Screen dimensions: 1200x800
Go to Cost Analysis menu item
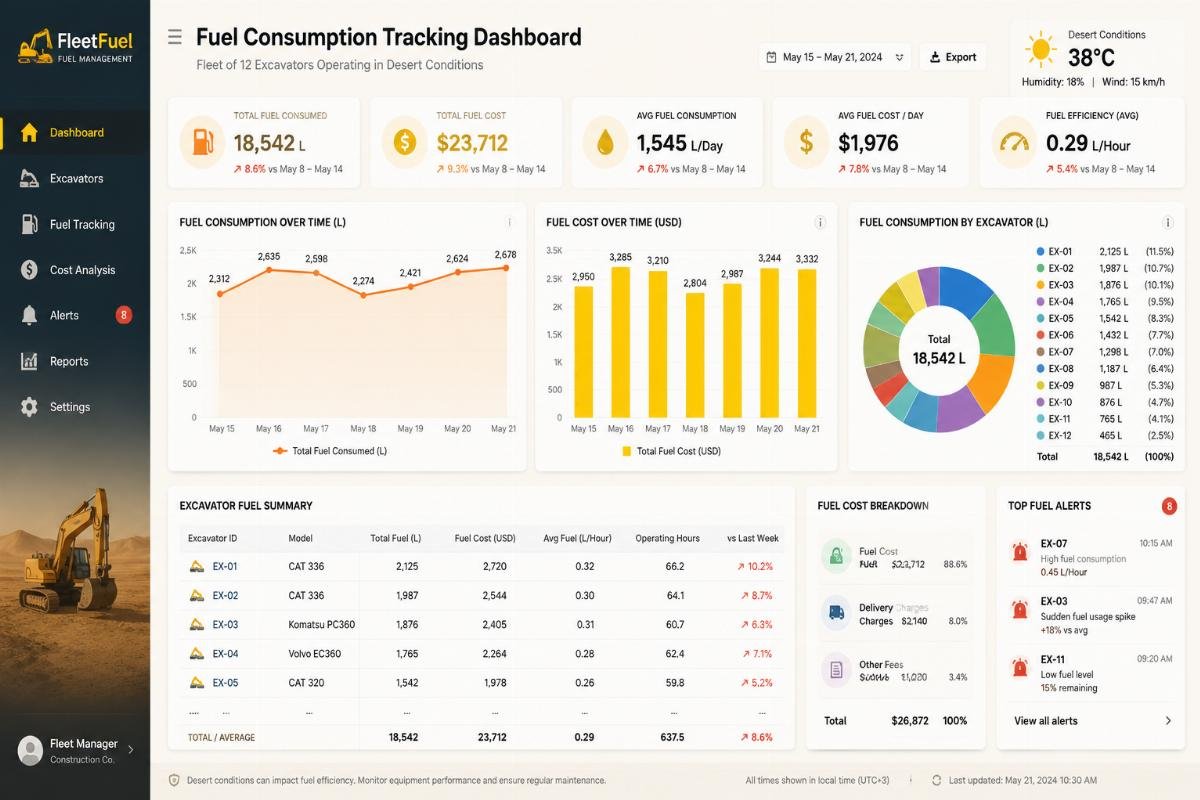click(x=75, y=270)
